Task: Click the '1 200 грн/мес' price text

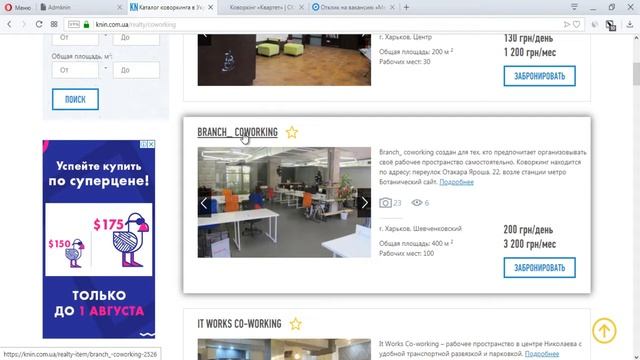Action: point(529,52)
